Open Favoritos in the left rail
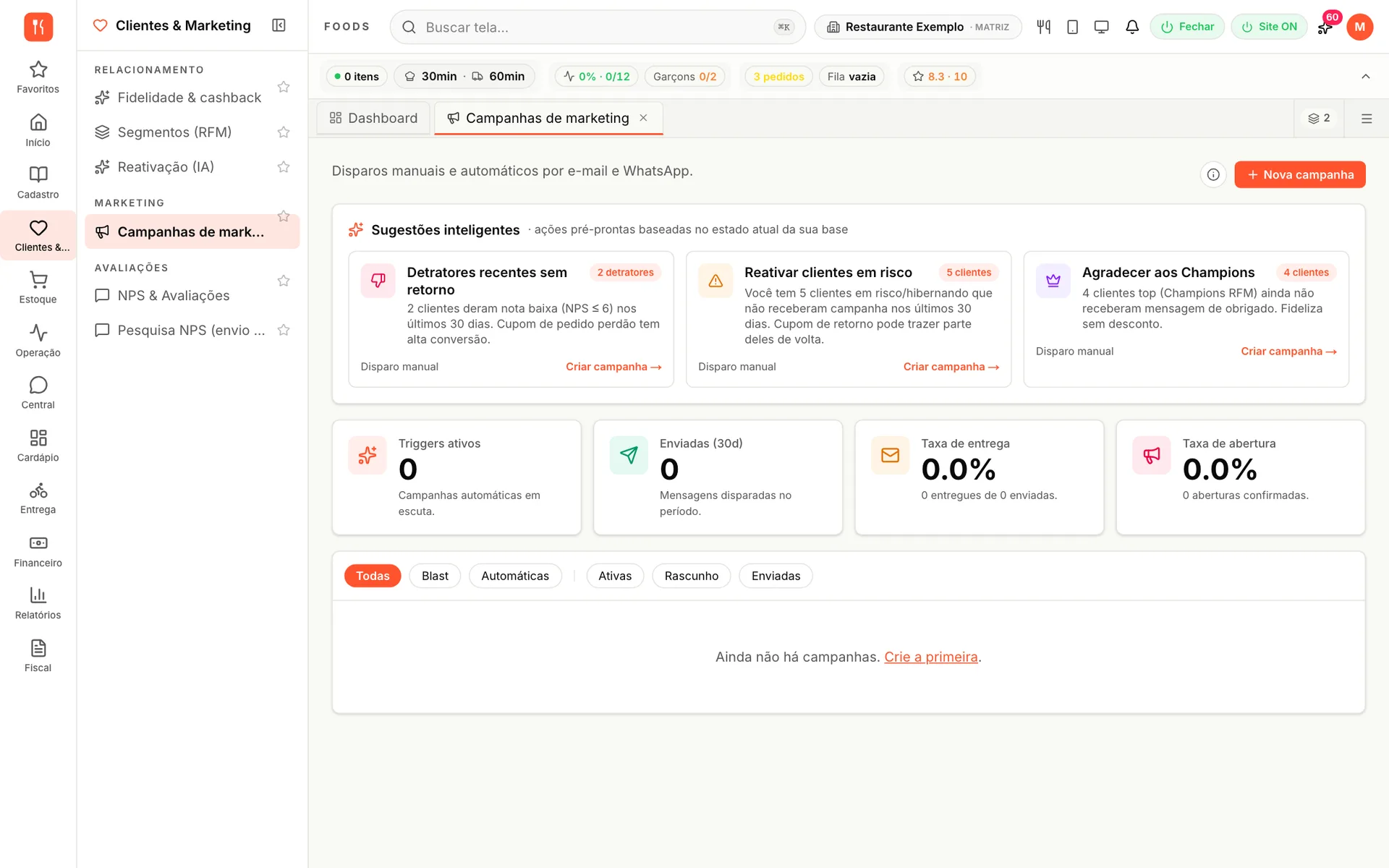Image resolution: width=1389 pixels, height=868 pixels. (x=38, y=77)
